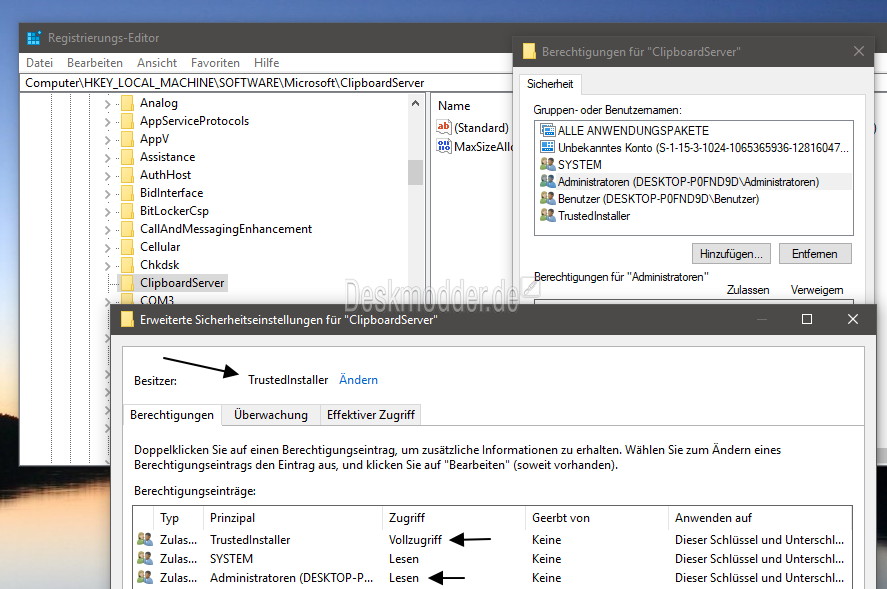Click the Assistance folder icon
This screenshot has width=887, height=589.
click(128, 157)
